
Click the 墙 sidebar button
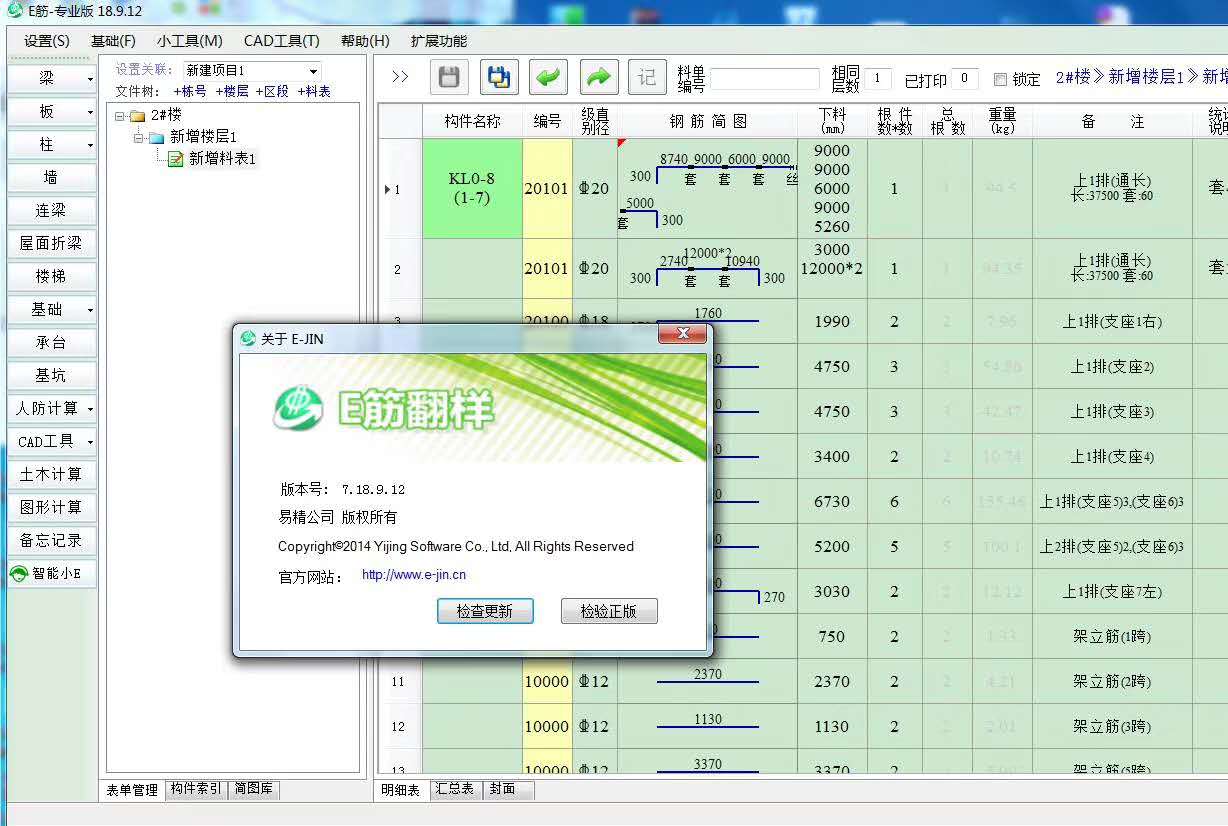click(x=52, y=178)
